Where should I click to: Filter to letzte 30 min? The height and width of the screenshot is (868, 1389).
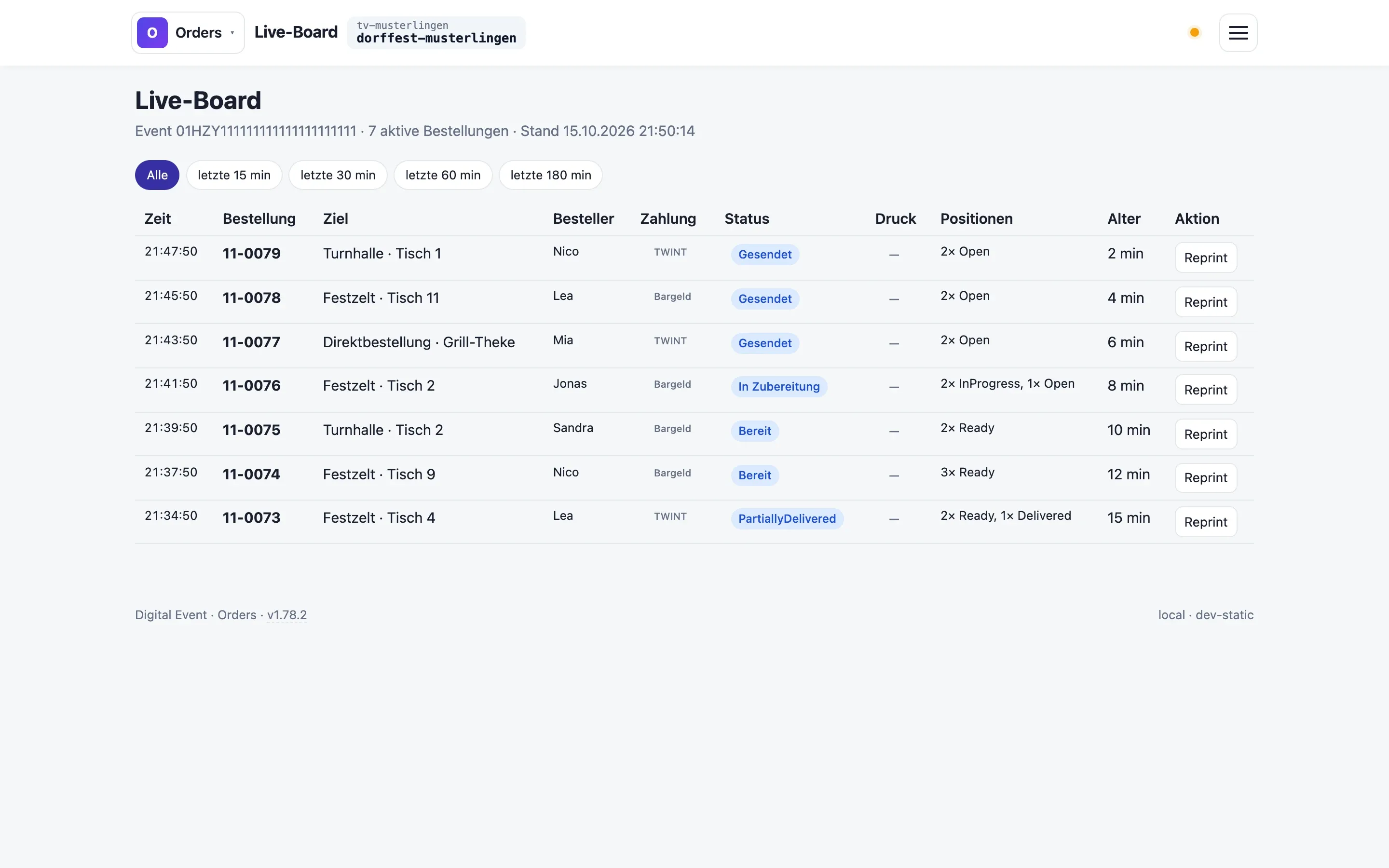[338, 175]
